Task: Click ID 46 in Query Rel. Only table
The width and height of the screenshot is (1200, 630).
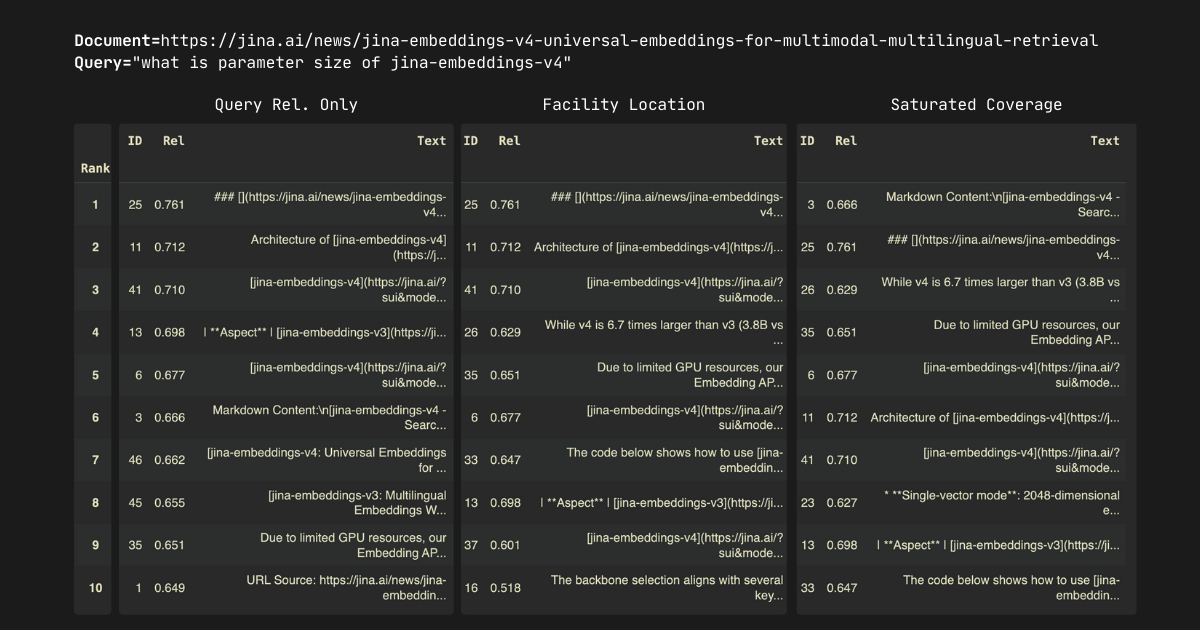Action: pyautogui.click(x=135, y=460)
